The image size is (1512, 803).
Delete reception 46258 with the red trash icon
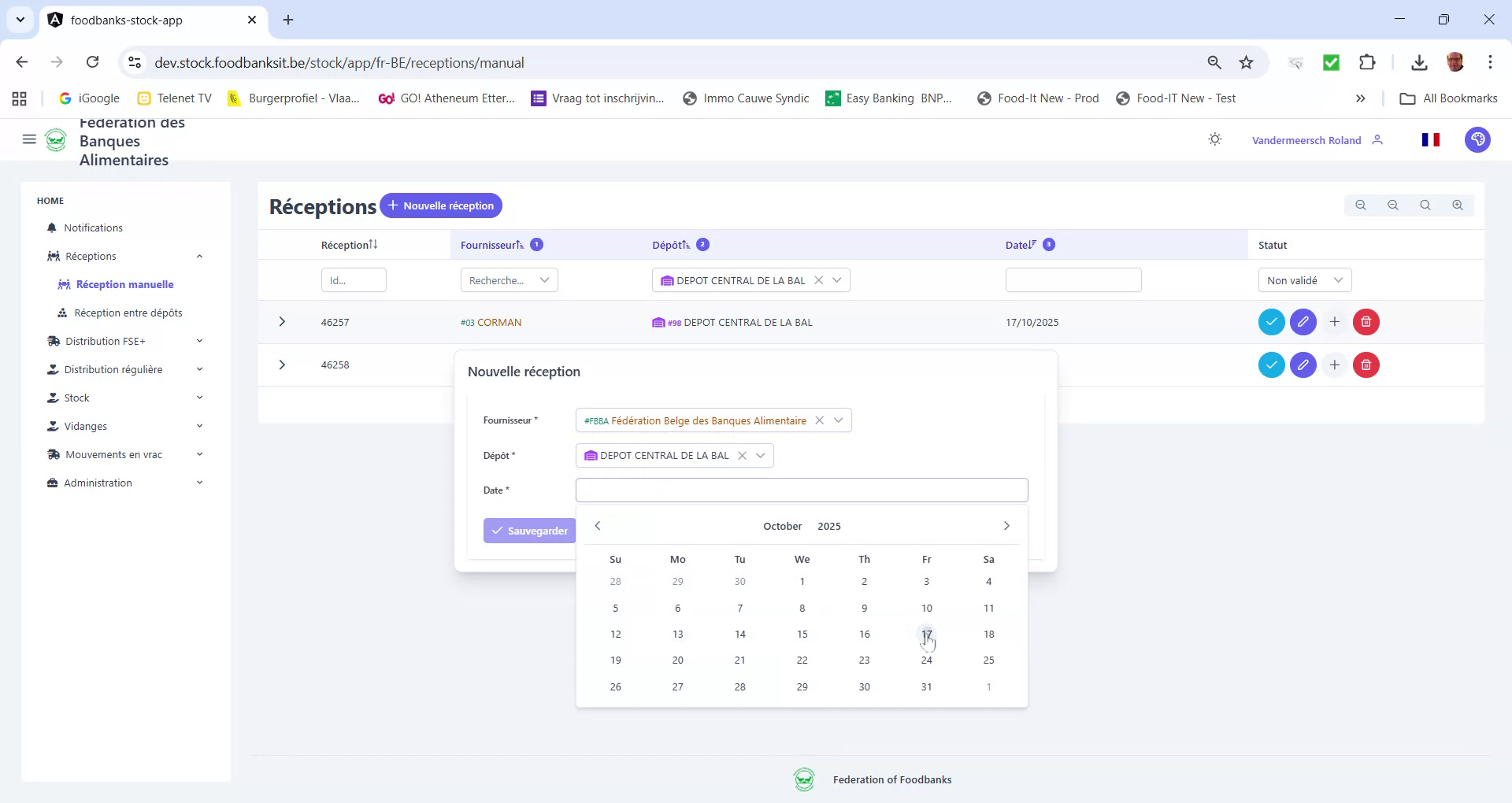coord(1366,364)
